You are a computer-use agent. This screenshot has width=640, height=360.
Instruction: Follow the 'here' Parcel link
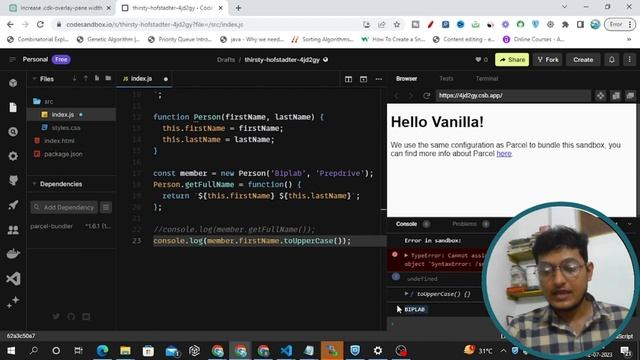click(504, 154)
